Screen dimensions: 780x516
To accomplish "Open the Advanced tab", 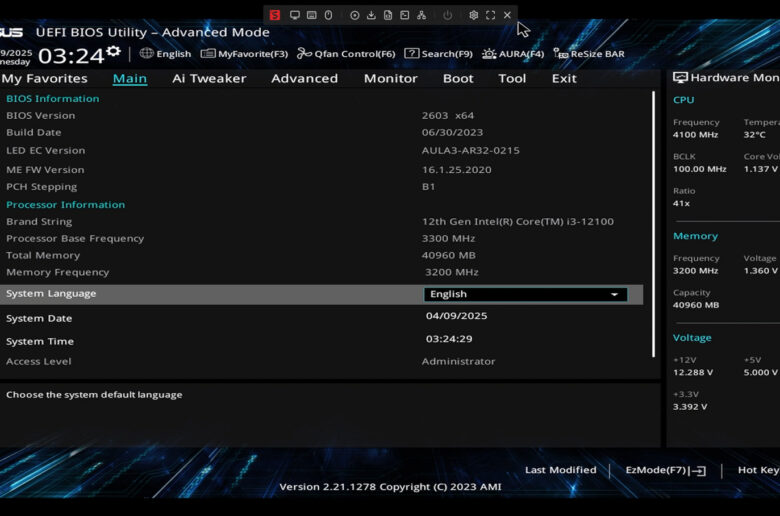I will (304, 79).
